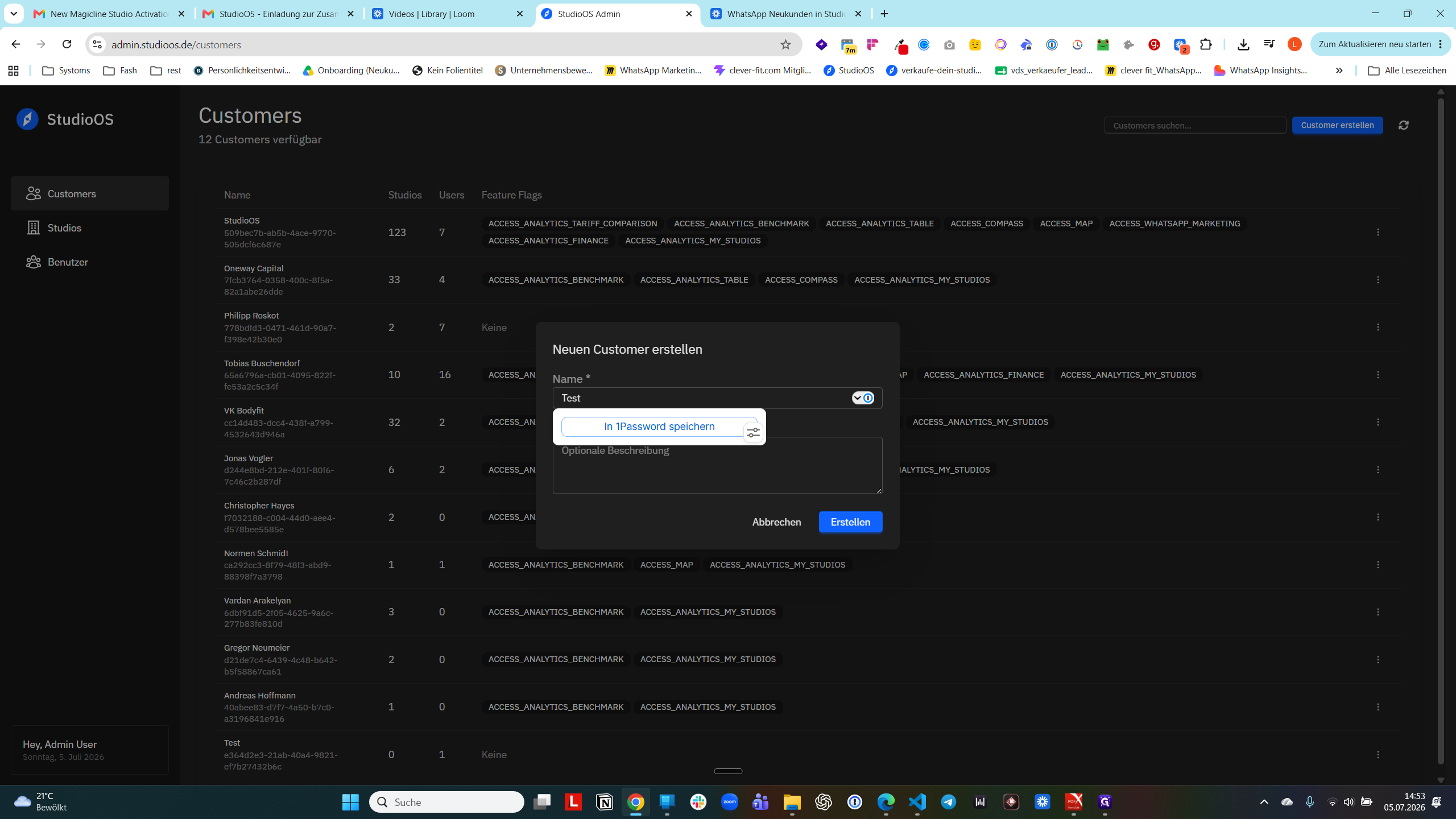Open the taskbar volume control

(x=1349, y=802)
